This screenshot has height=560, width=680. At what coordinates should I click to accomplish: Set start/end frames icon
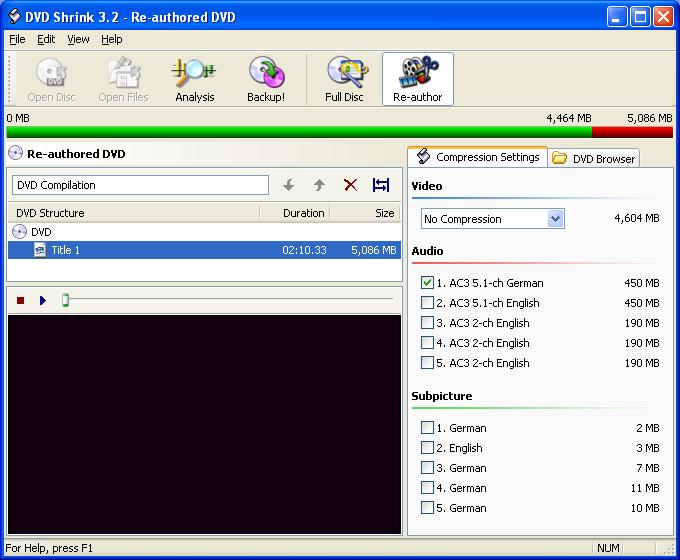click(x=381, y=185)
